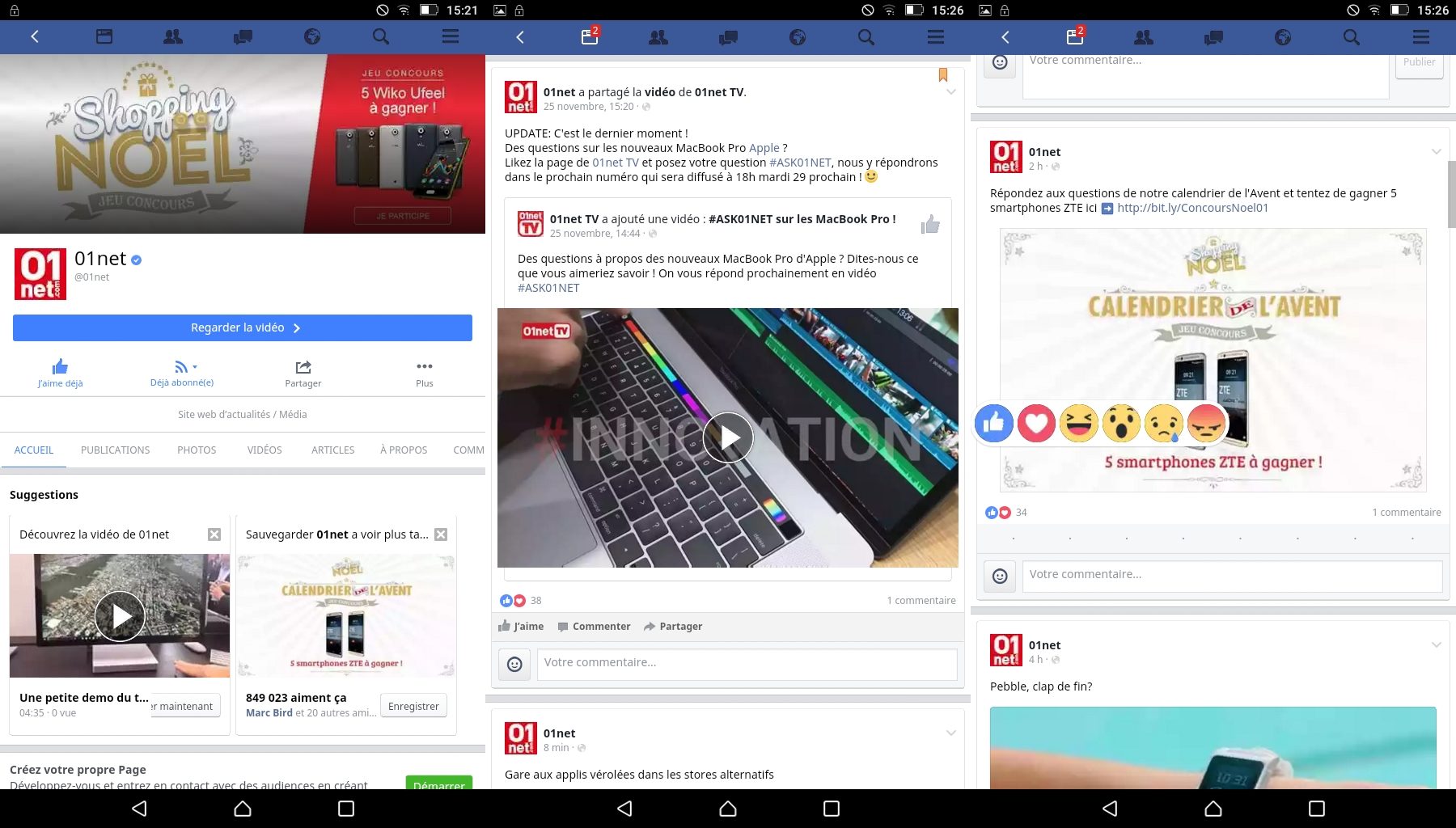Play 'Une petite demo' suggested video
Image resolution: width=1456 pixels, height=828 pixels.
(x=120, y=616)
